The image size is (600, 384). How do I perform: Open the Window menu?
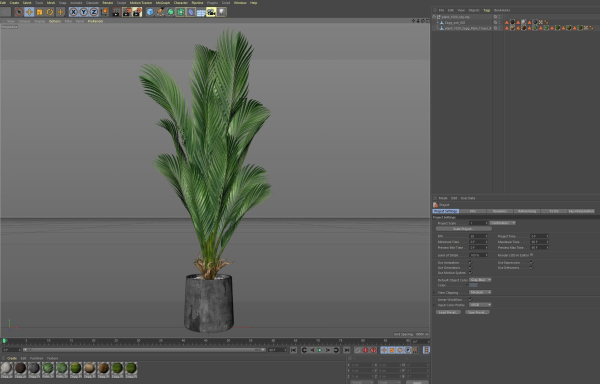pyautogui.click(x=240, y=3)
